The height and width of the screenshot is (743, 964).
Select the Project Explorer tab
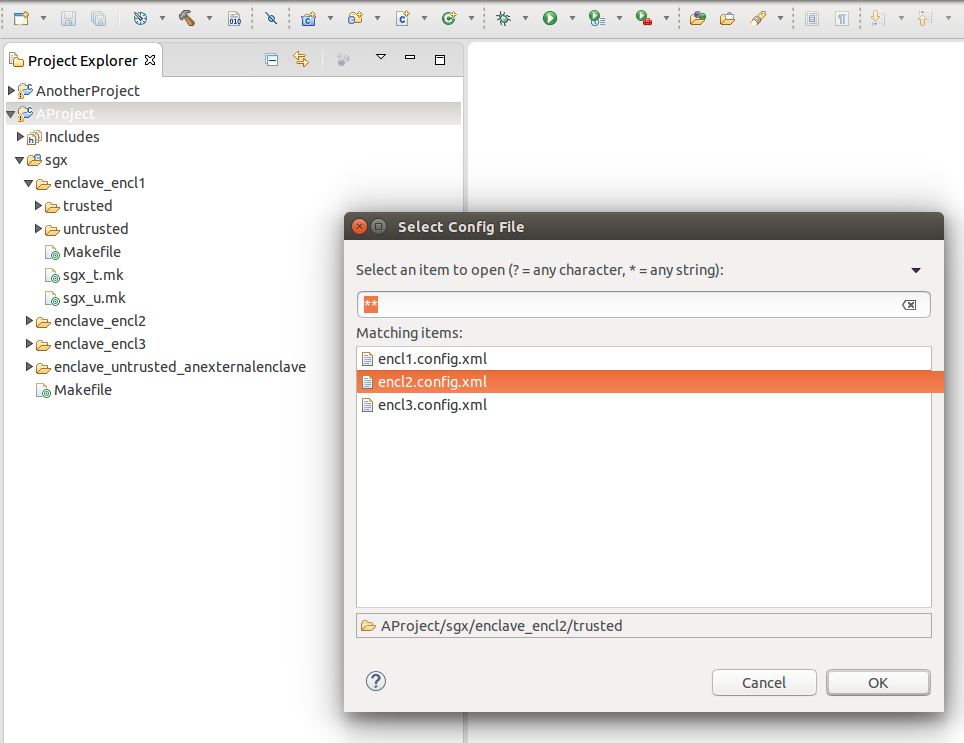click(82, 61)
